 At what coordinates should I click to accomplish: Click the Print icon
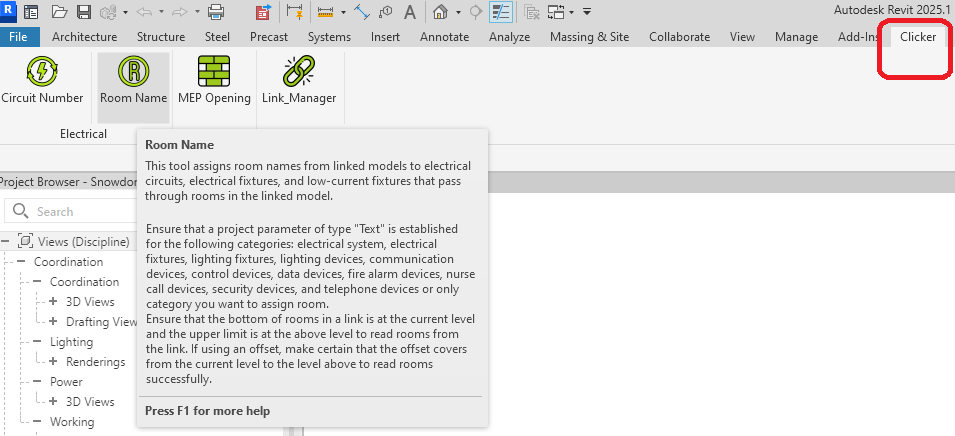point(217,12)
